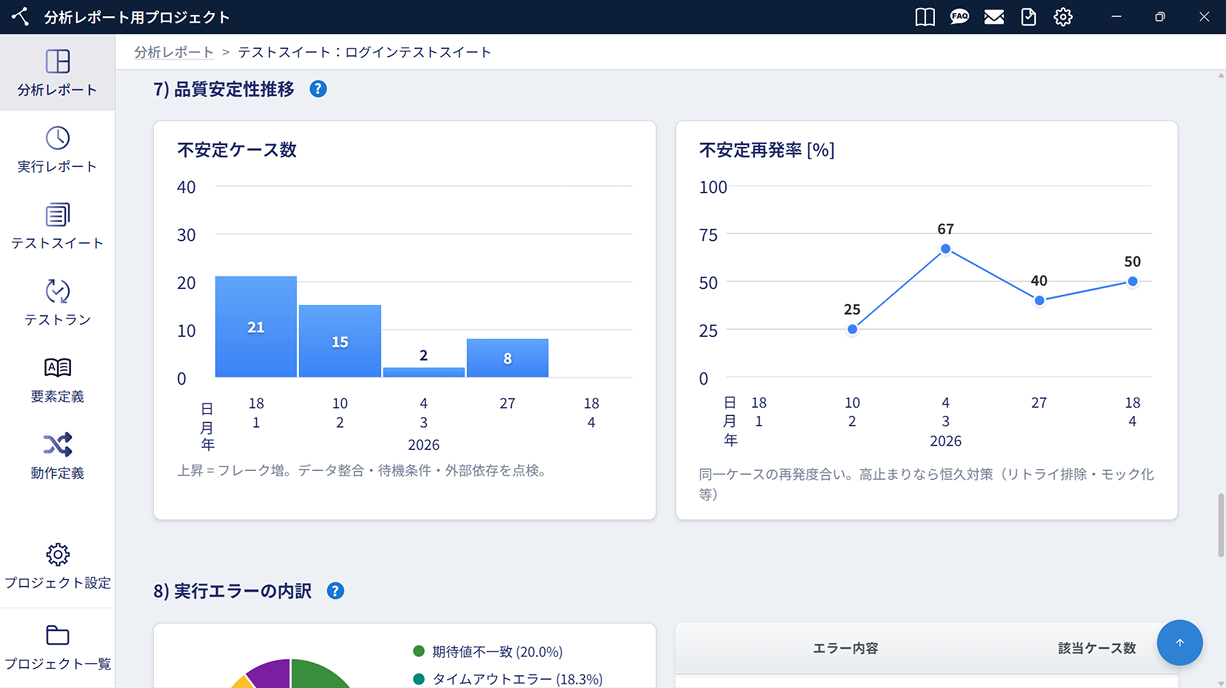Click the タイムアウトエラー (18.3%) legend entry
Screen dimensions: 1226x688
point(508,679)
